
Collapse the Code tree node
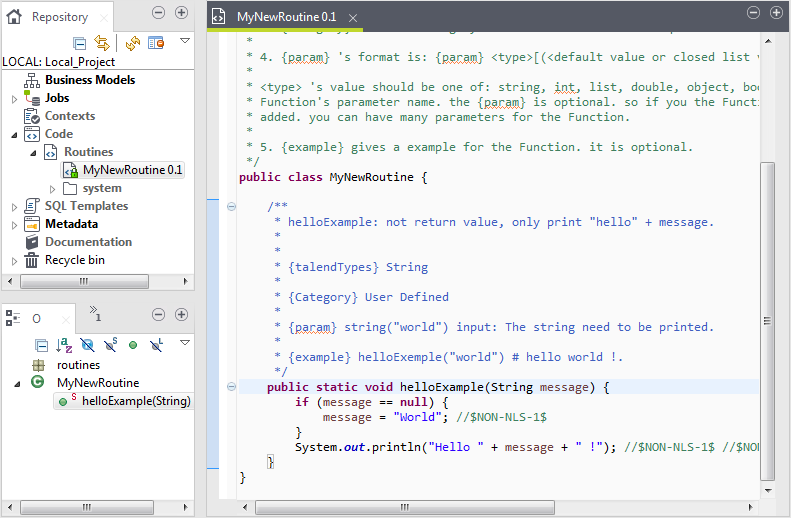[14, 134]
